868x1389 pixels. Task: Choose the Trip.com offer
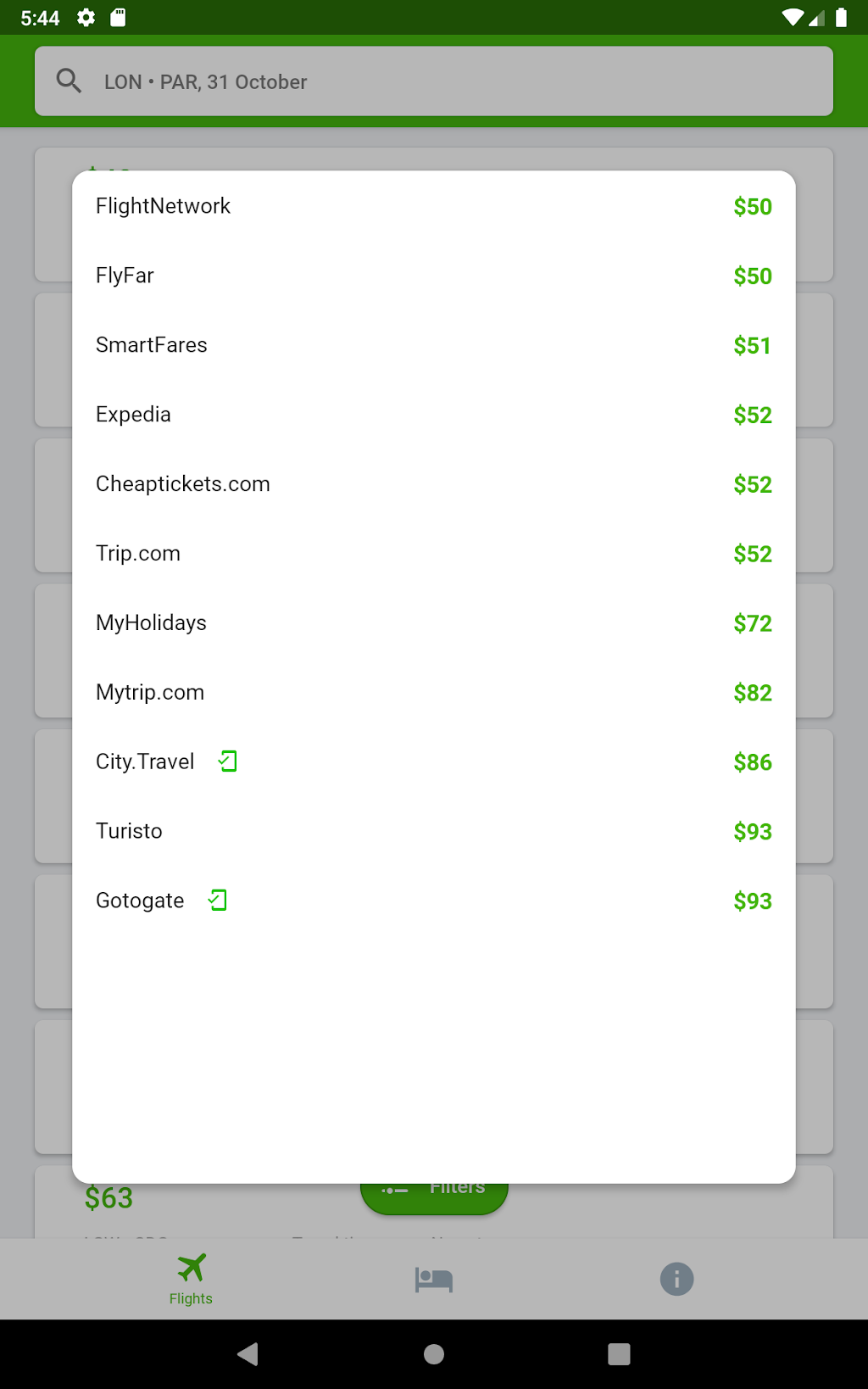pyautogui.click(x=433, y=554)
